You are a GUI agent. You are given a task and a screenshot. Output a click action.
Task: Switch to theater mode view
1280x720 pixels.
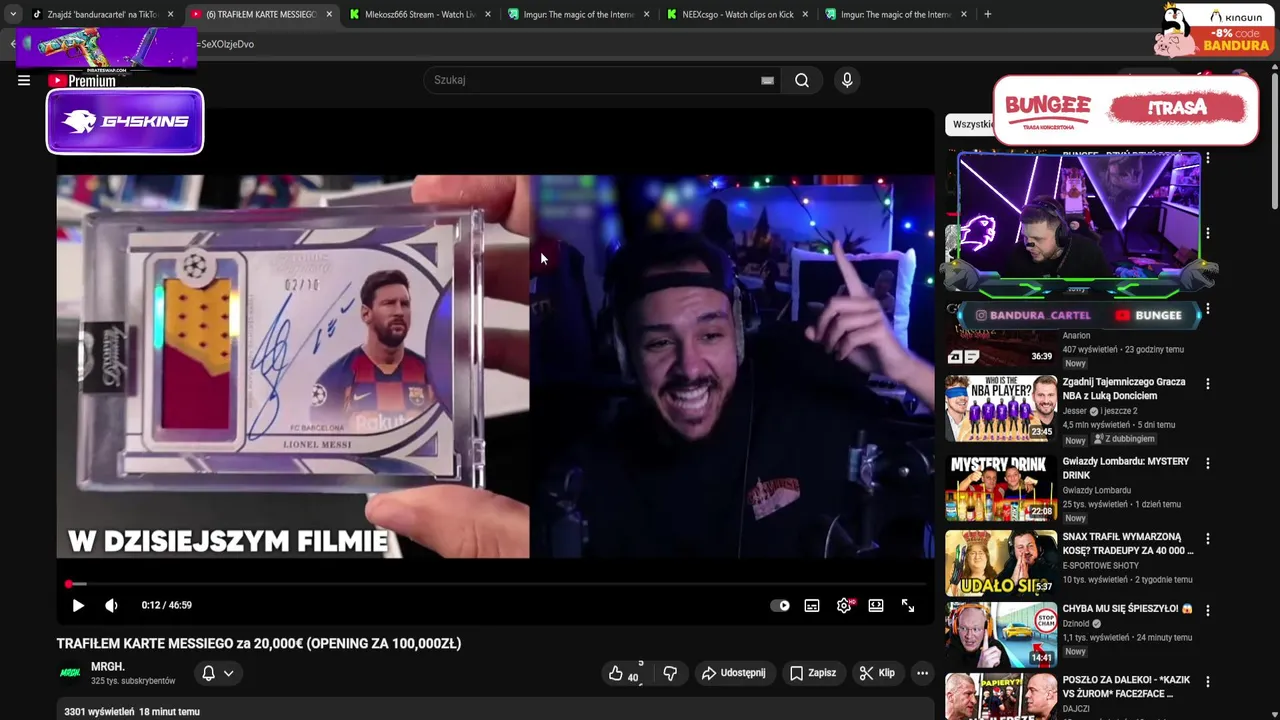coord(876,605)
